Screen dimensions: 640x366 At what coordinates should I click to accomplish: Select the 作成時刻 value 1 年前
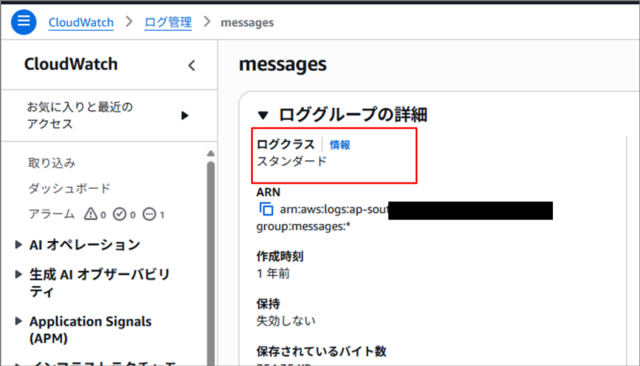(273, 273)
